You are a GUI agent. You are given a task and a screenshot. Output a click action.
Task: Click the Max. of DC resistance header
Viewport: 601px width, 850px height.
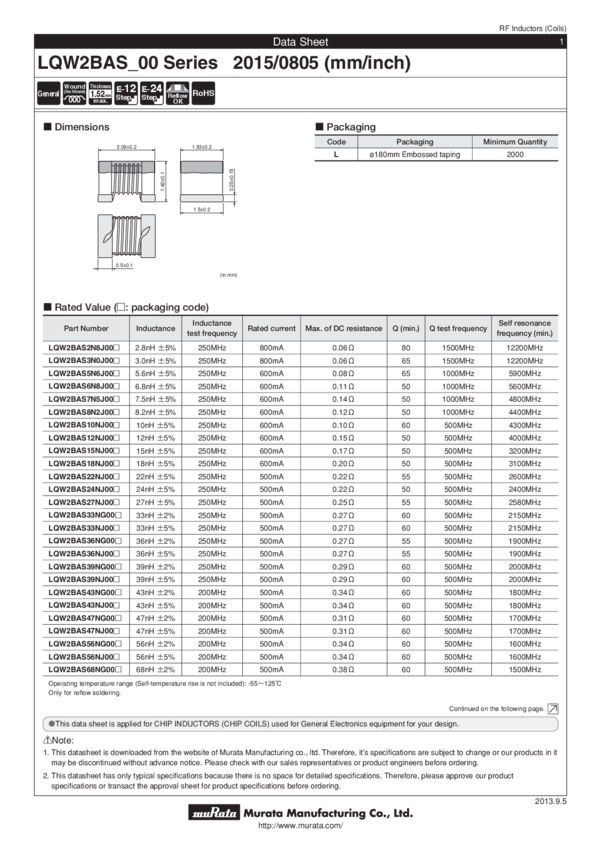344,329
